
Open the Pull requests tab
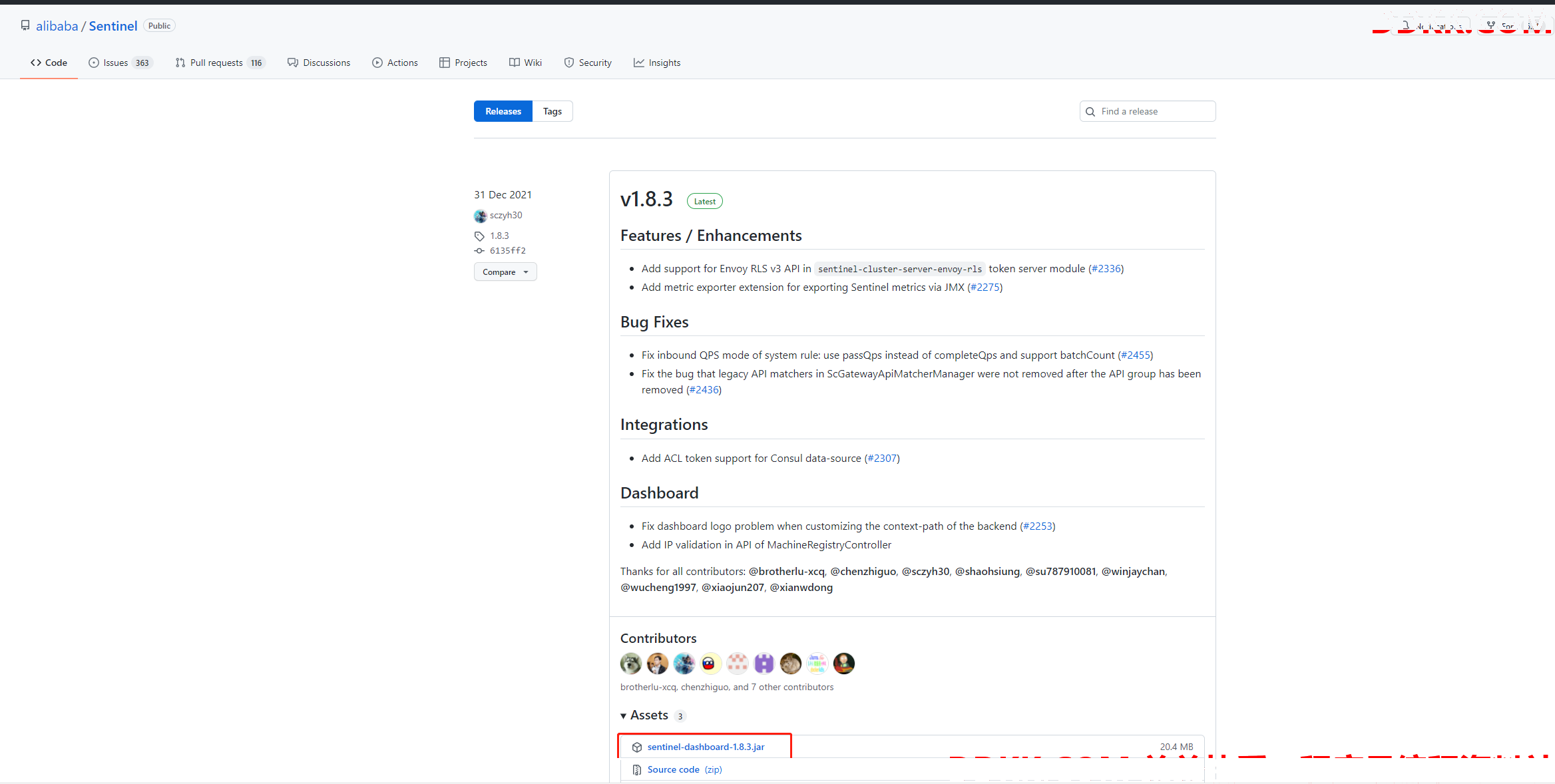click(x=220, y=63)
